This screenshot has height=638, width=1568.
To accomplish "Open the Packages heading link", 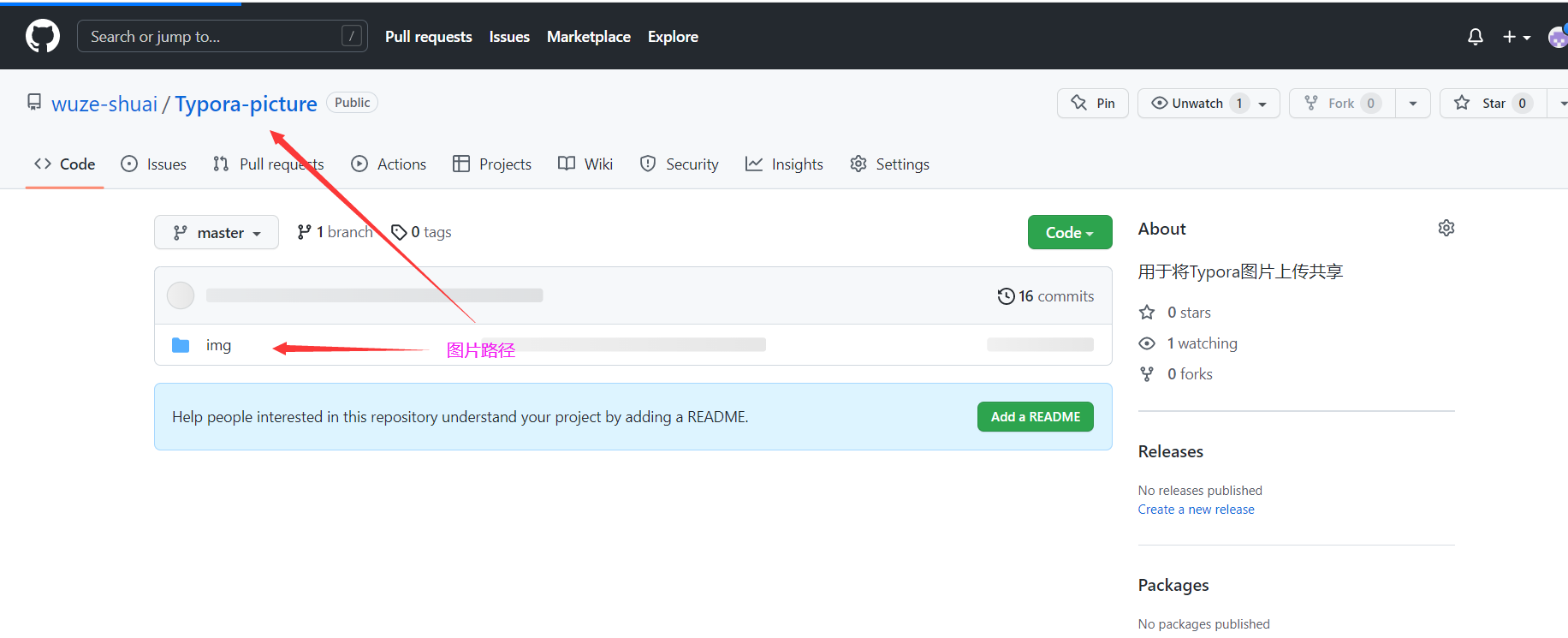I will coord(1173,585).
